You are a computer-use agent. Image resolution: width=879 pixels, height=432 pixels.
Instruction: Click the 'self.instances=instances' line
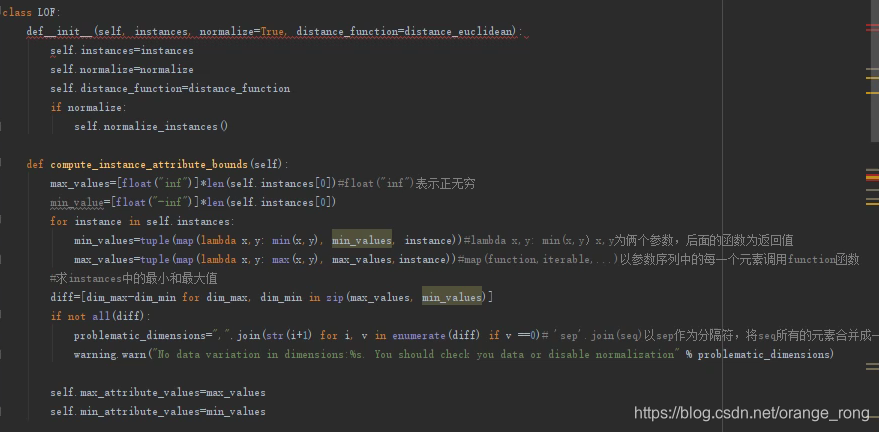[122, 50]
